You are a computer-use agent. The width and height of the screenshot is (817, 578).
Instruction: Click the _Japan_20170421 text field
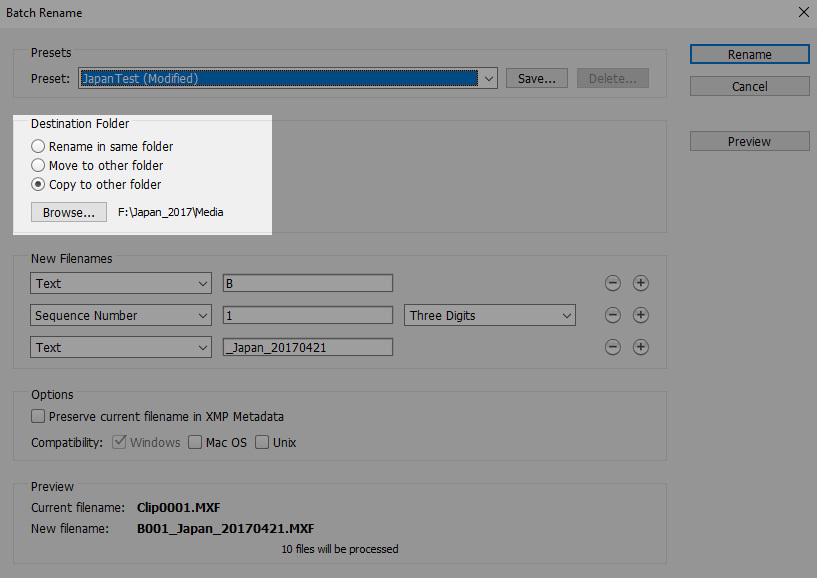(x=308, y=347)
